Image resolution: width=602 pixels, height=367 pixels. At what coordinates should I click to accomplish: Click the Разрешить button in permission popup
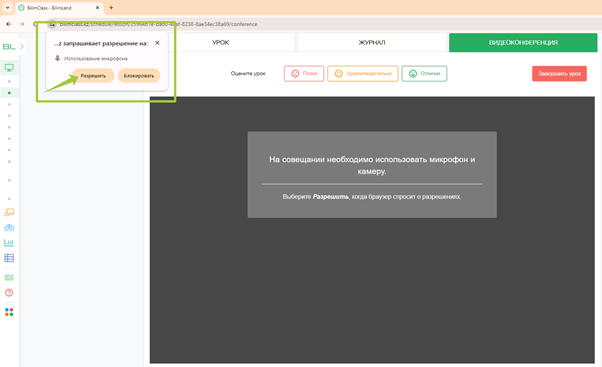coord(93,76)
